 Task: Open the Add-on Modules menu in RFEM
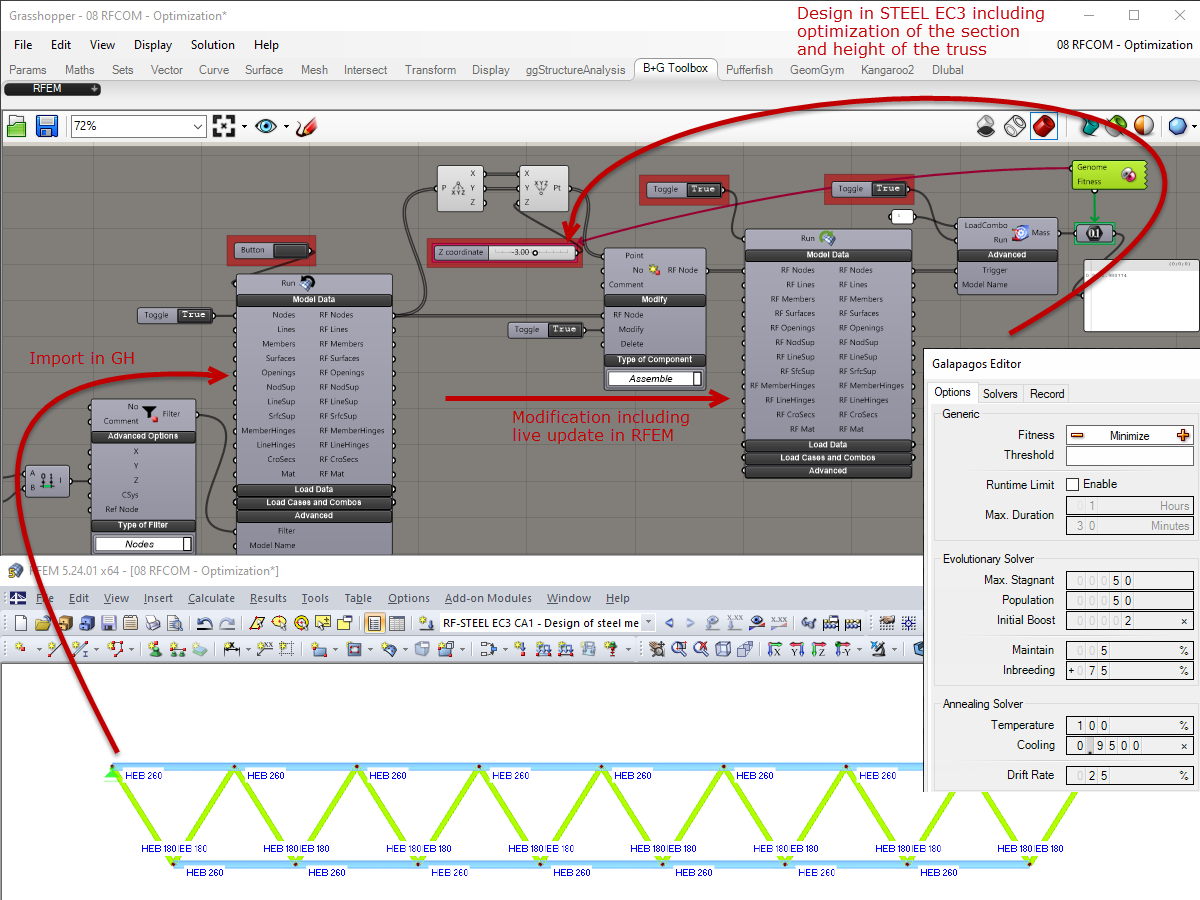click(488, 598)
